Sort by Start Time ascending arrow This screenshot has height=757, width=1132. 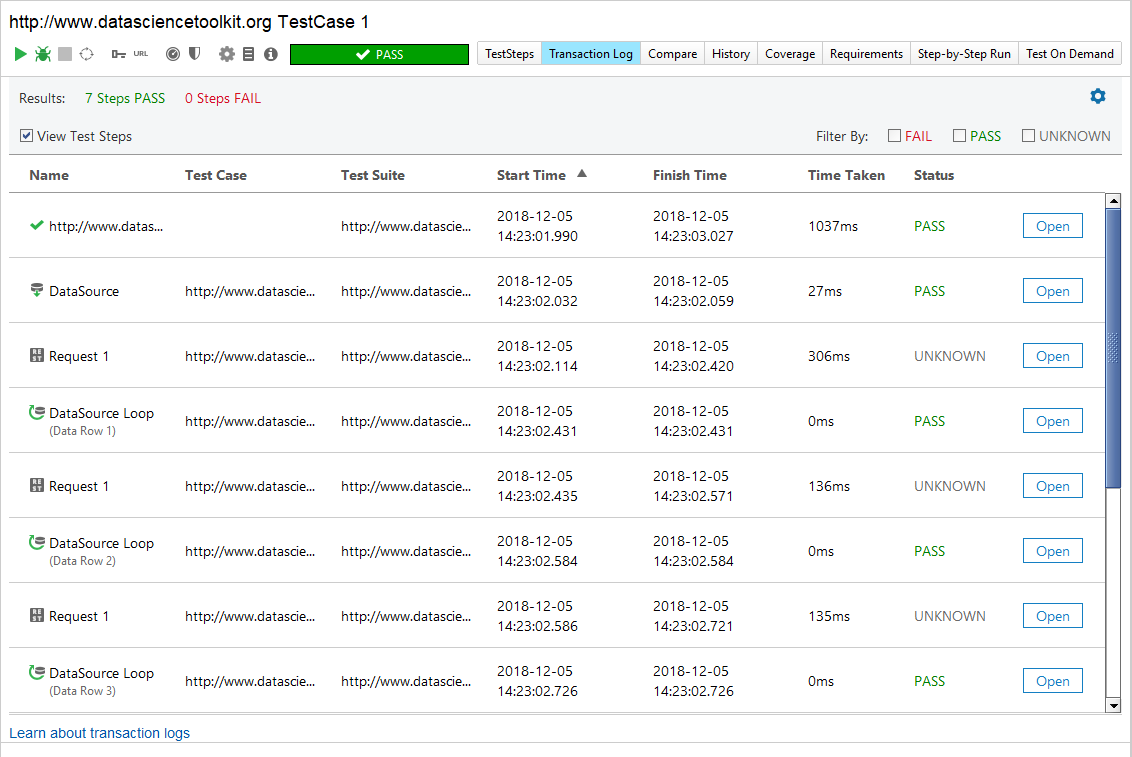pos(582,174)
